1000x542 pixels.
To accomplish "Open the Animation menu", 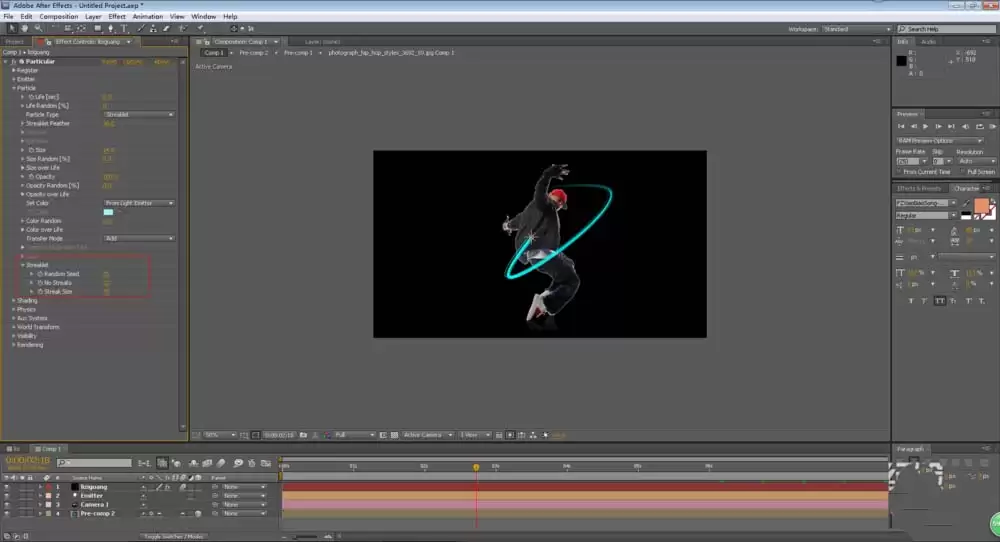I will [147, 17].
